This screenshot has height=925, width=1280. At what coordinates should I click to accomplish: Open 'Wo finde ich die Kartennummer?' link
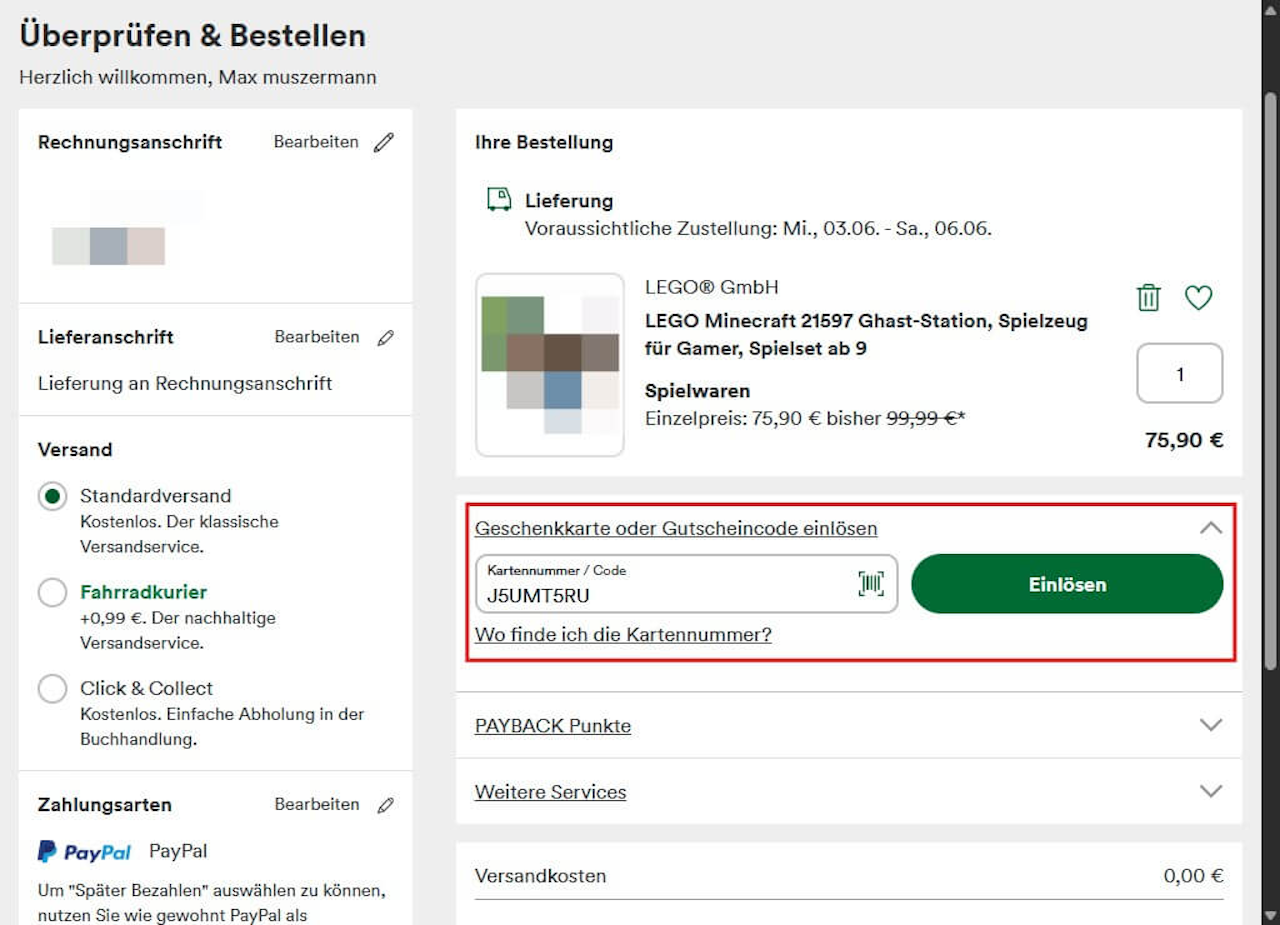point(623,634)
